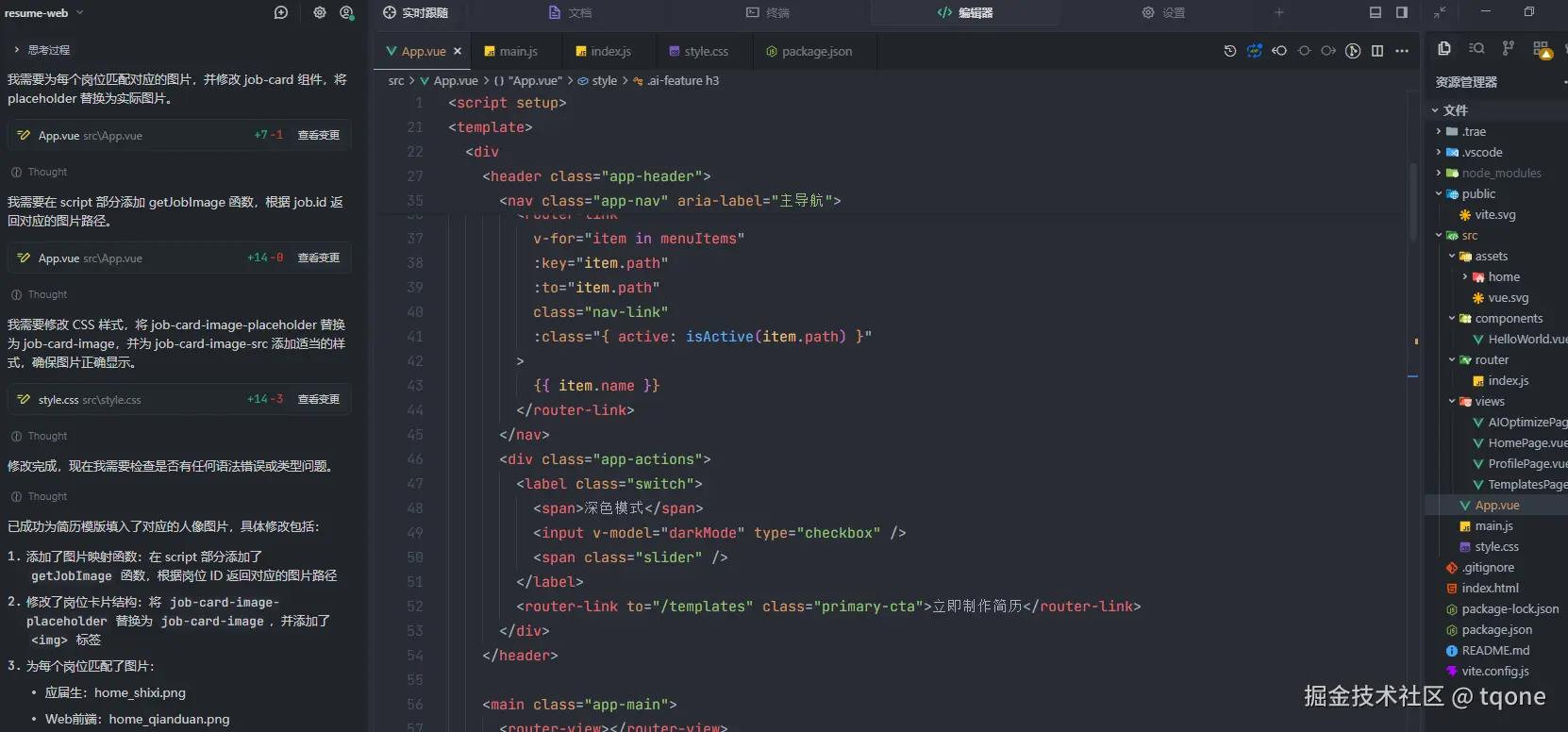Switch to the 终端 tab
This screenshot has width=1568, height=732.
(x=768, y=13)
